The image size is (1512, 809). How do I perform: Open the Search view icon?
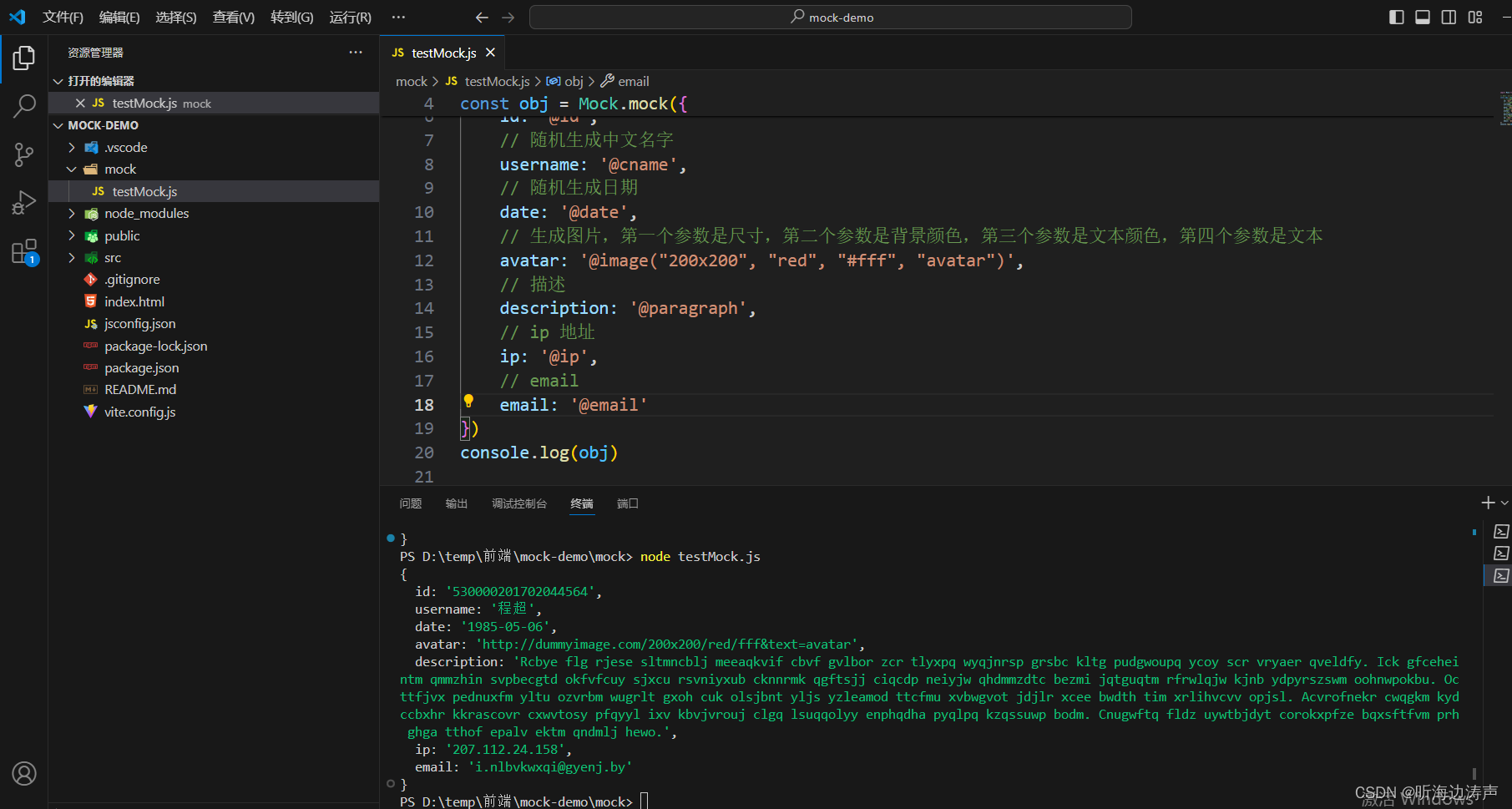coord(24,106)
